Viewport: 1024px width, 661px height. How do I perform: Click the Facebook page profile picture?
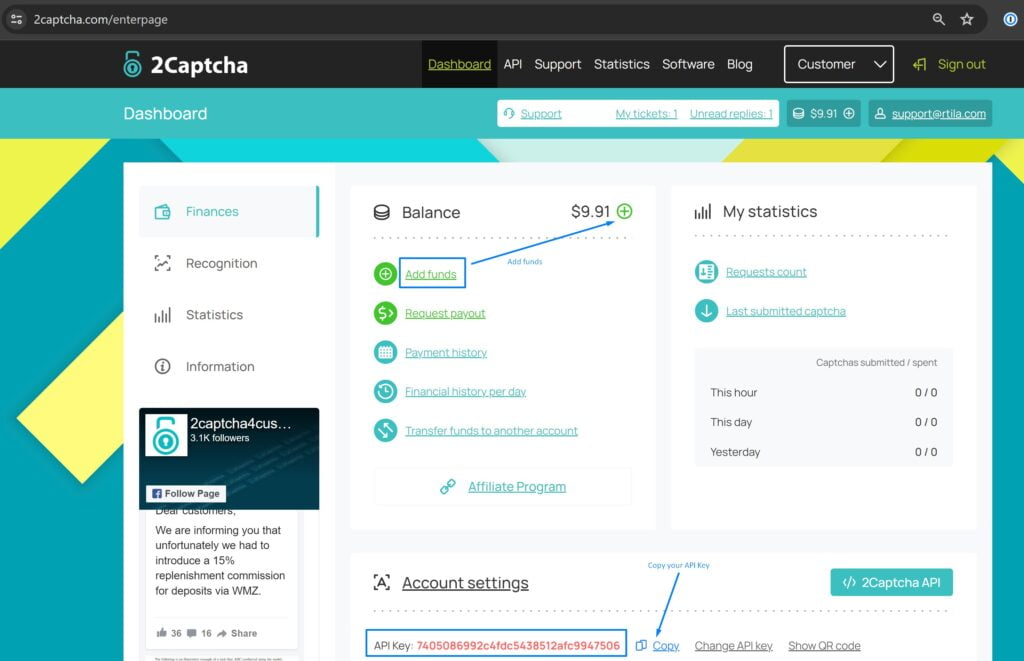[166, 435]
